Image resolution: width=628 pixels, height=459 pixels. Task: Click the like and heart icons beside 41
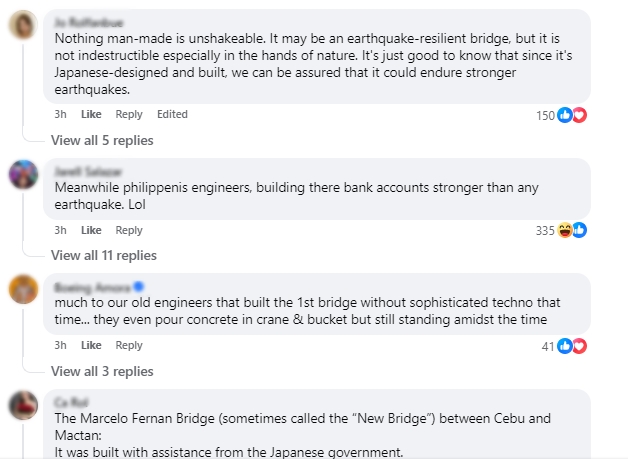(x=572, y=346)
